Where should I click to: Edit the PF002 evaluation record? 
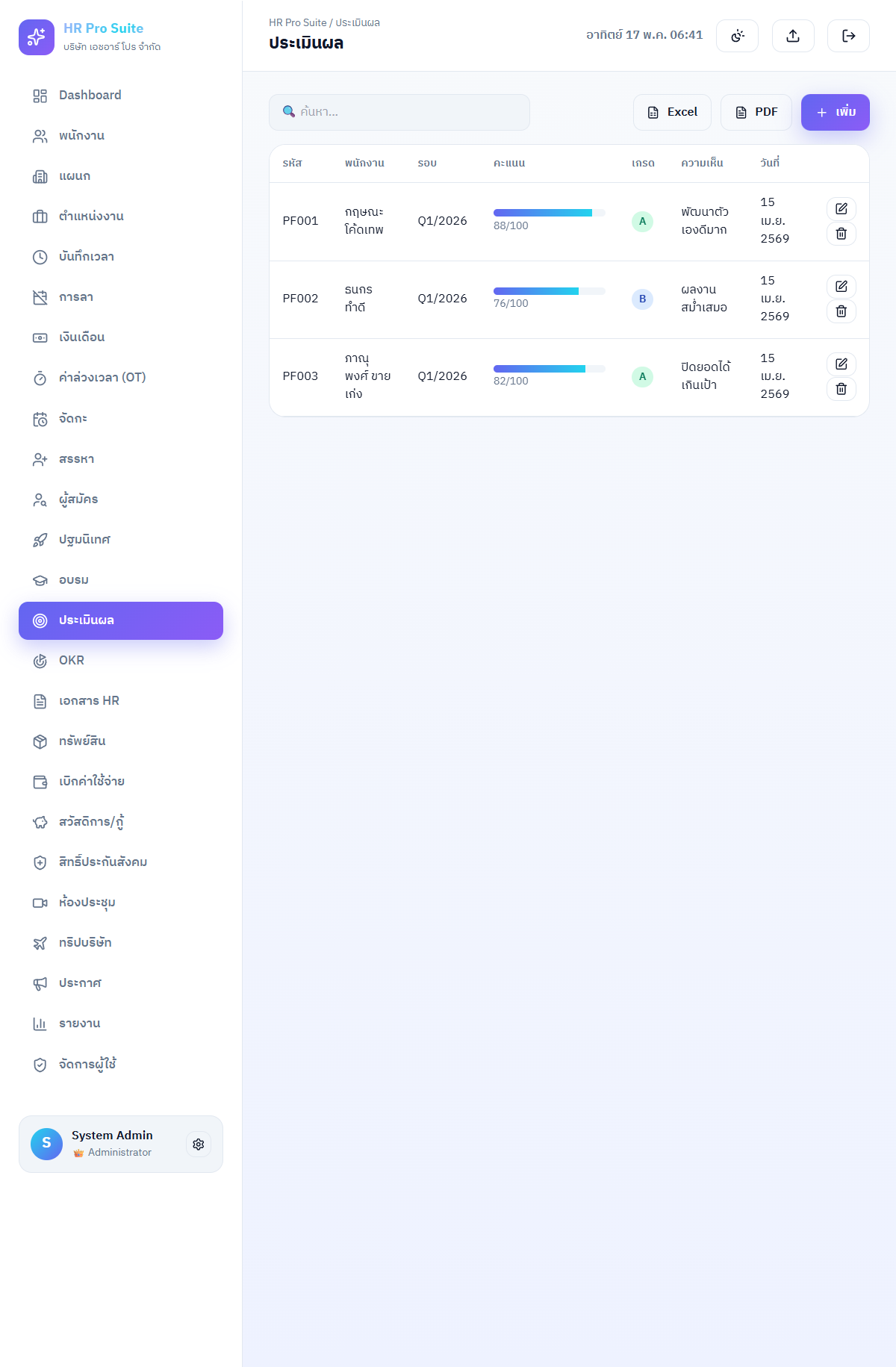tap(841, 287)
